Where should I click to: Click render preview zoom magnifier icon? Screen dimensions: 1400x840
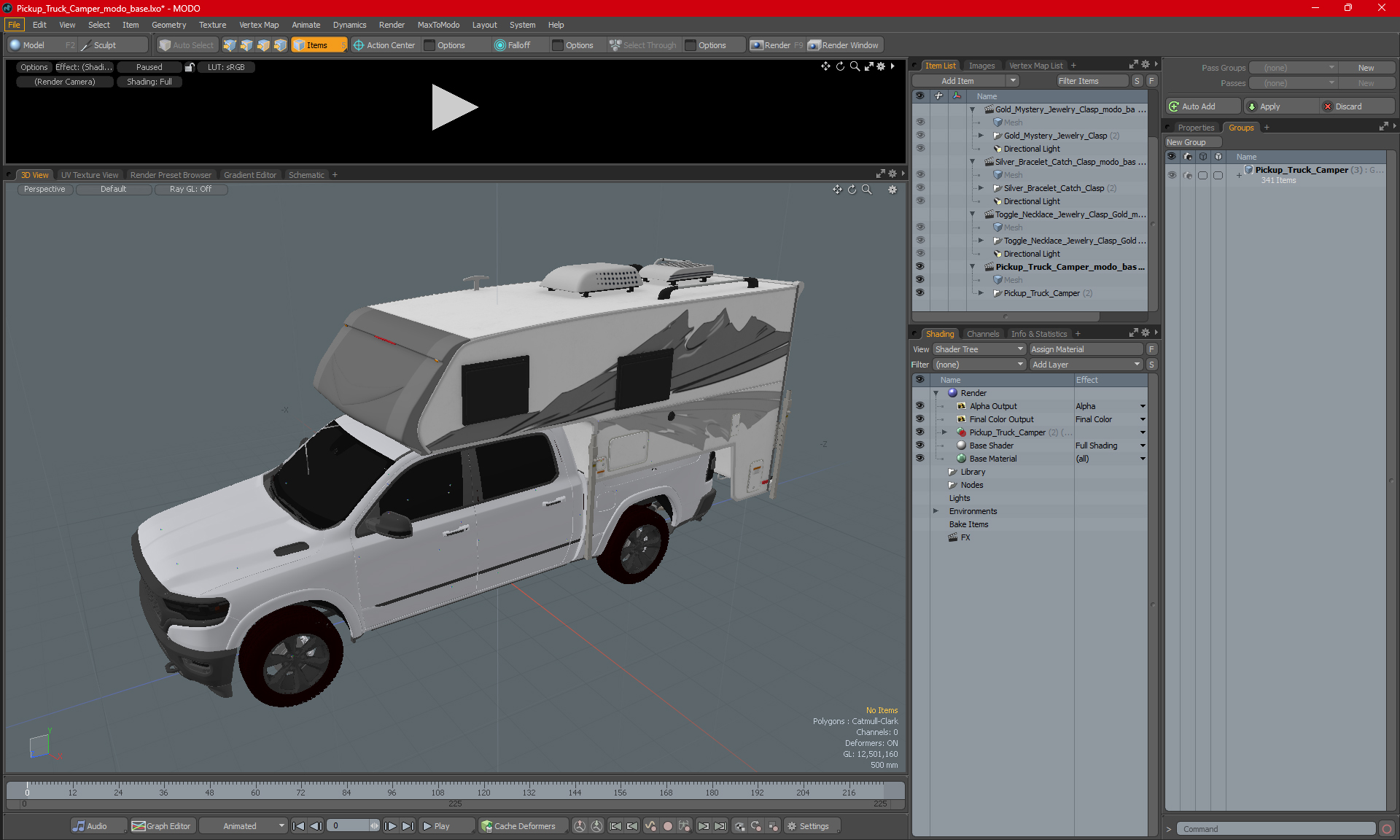coord(855,66)
